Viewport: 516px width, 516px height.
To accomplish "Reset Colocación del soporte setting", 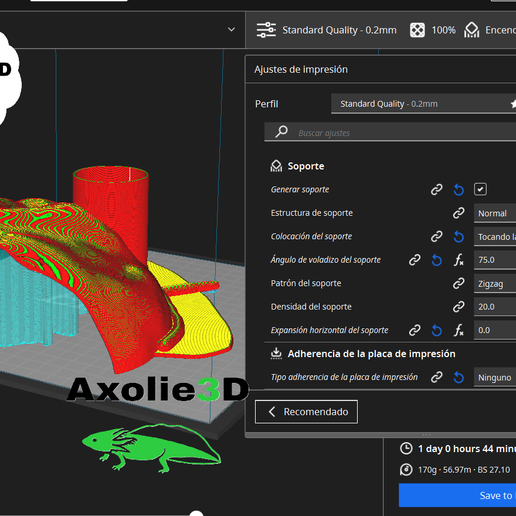I will pyautogui.click(x=459, y=236).
